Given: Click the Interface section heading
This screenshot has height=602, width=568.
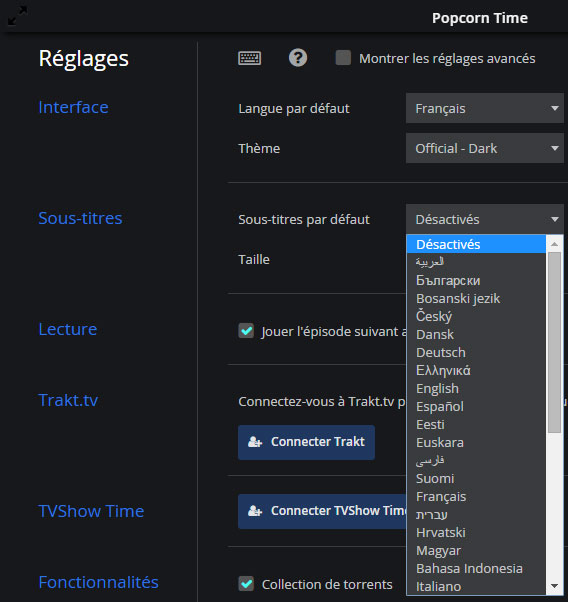Looking at the screenshot, I should 73,107.
